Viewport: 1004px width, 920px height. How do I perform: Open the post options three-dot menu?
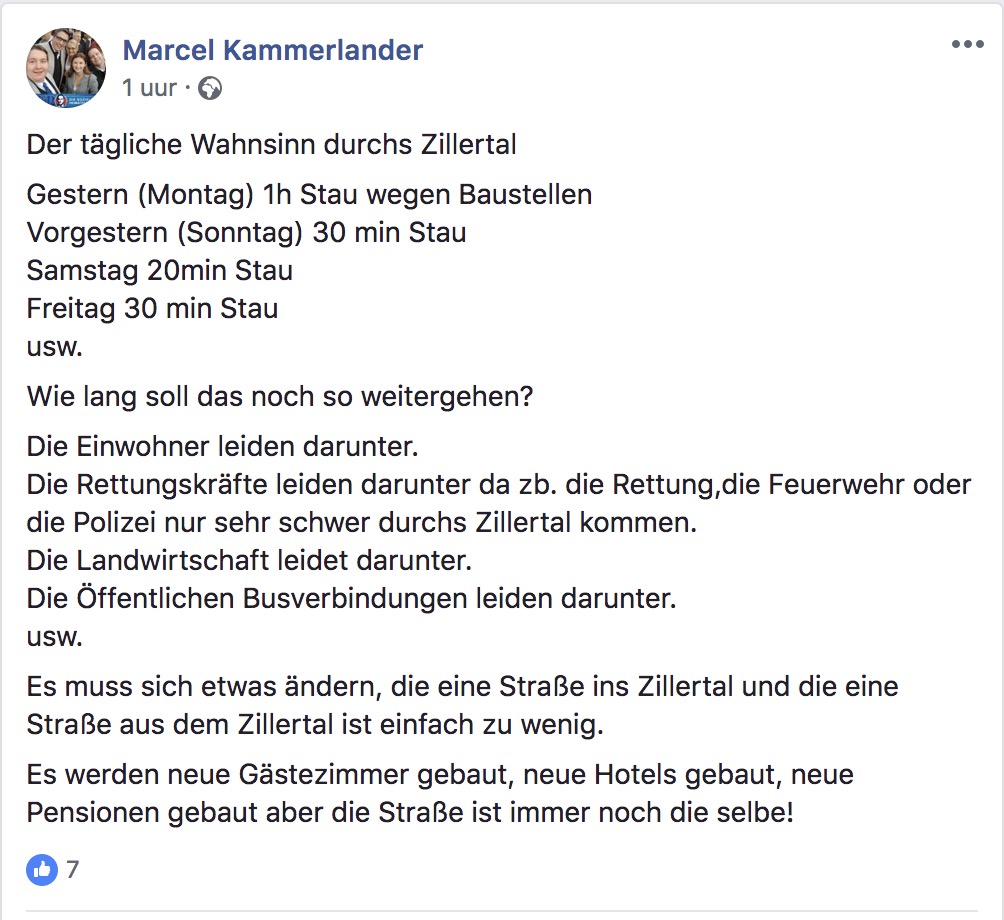click(x=967, y=45)
